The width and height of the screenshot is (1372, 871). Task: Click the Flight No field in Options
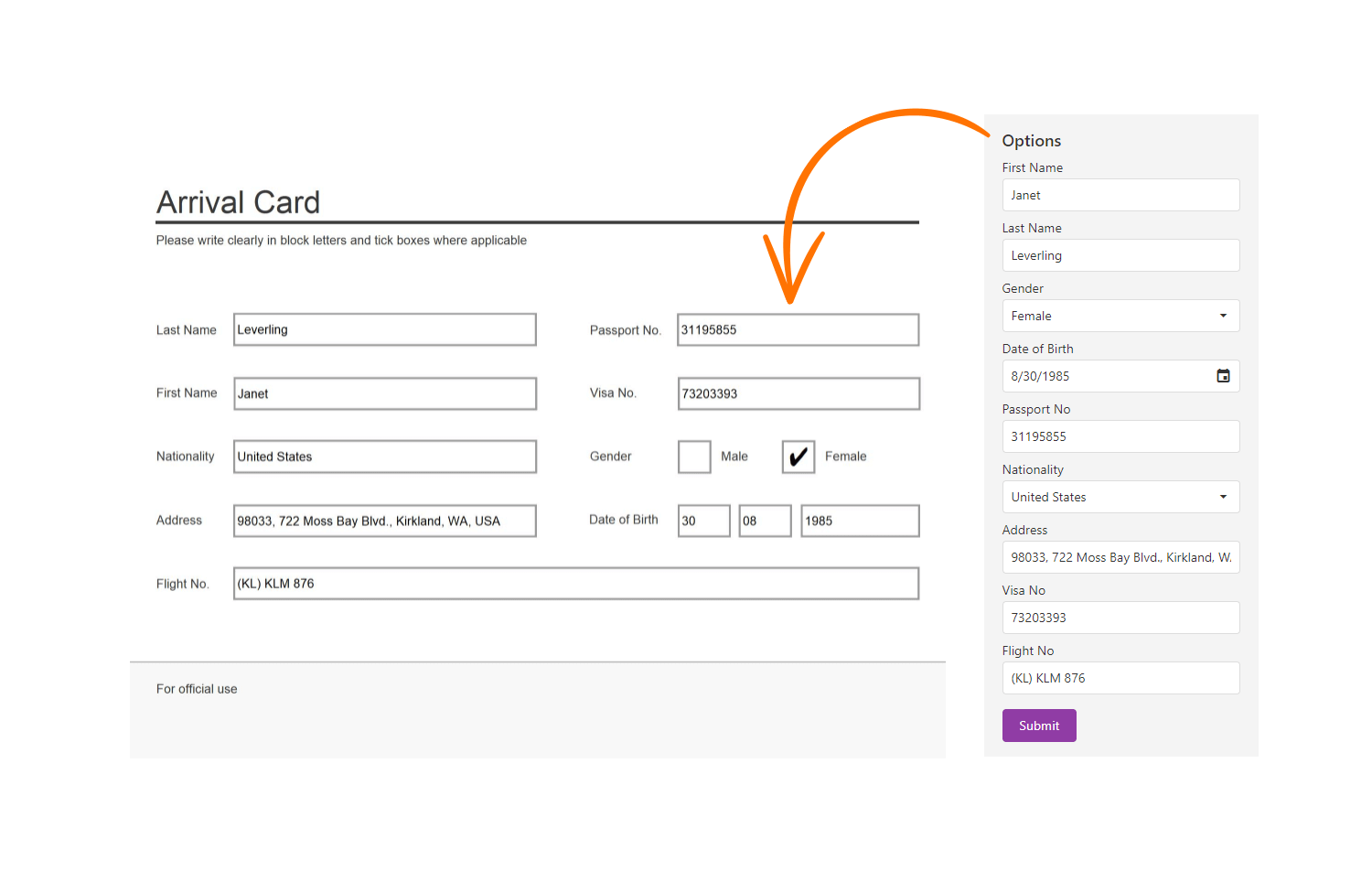[1120, 678]
